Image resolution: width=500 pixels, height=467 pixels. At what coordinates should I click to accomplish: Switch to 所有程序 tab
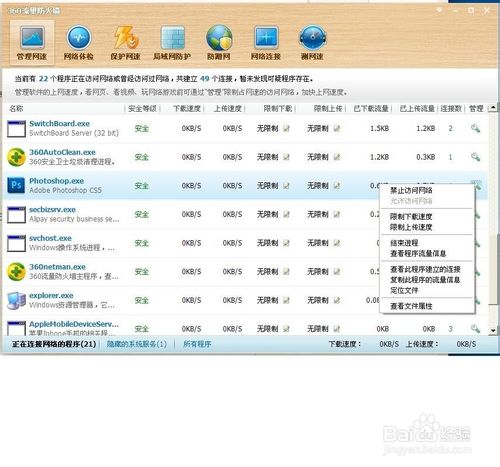click(x=197, y=344)
